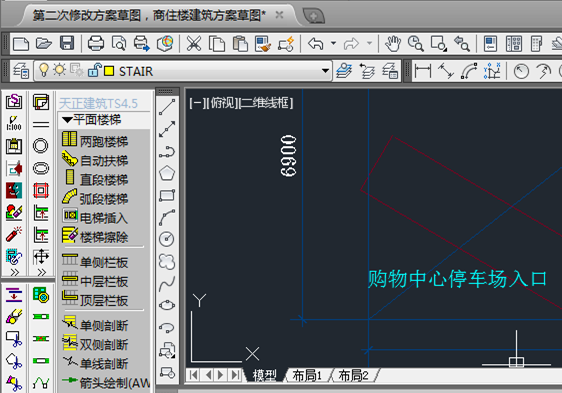
Task: Click the Arc Length dimension icon
Action: (469, 70)
